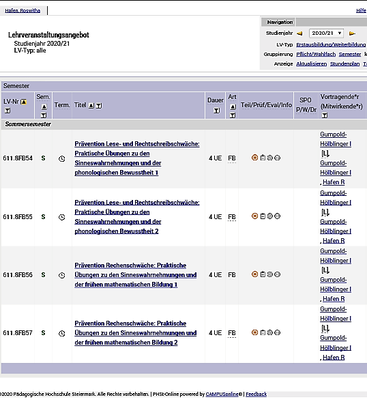
Task: Click the exam clipboard icon for 611.8FB57
Action: pyautogui.click(x=263, y=332)
